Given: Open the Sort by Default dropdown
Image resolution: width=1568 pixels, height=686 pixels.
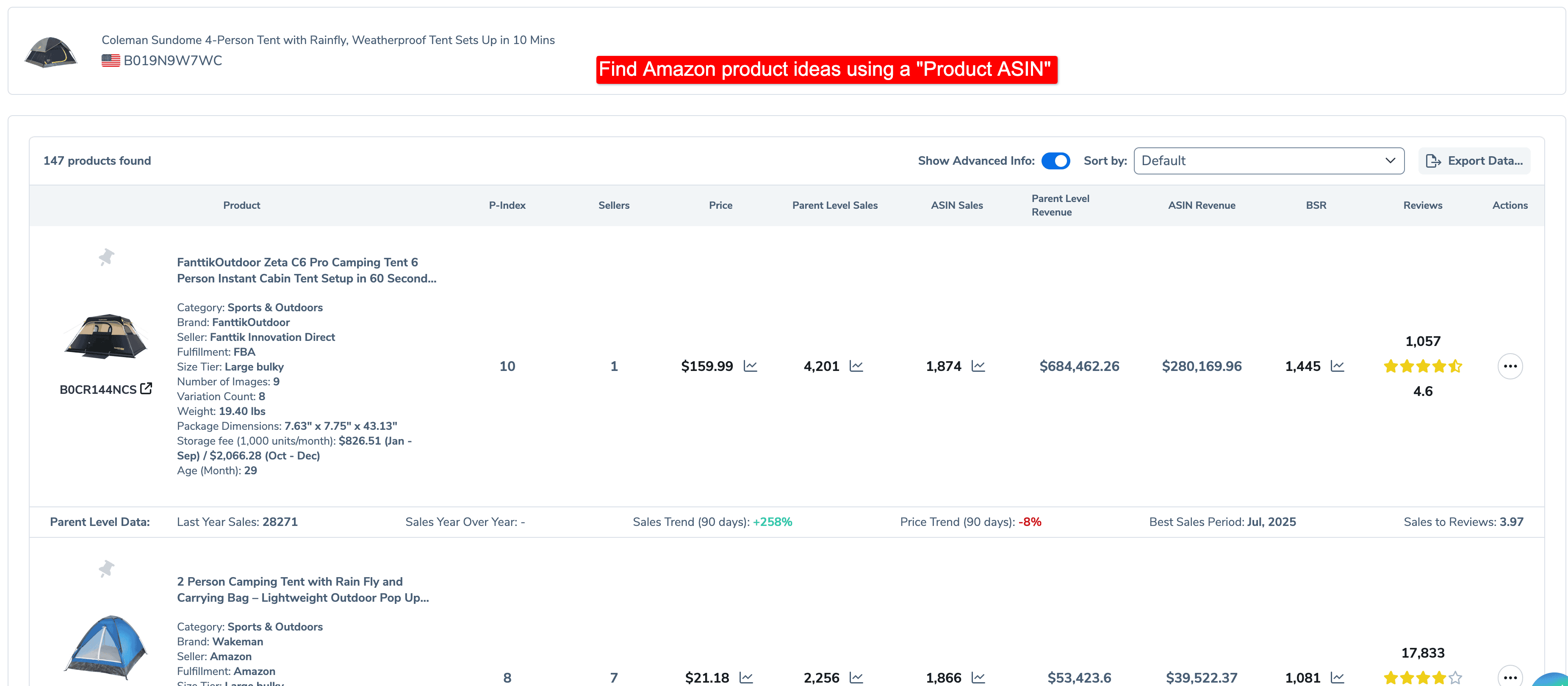Looking at the screenshot, I should [x=1269, y=160].
